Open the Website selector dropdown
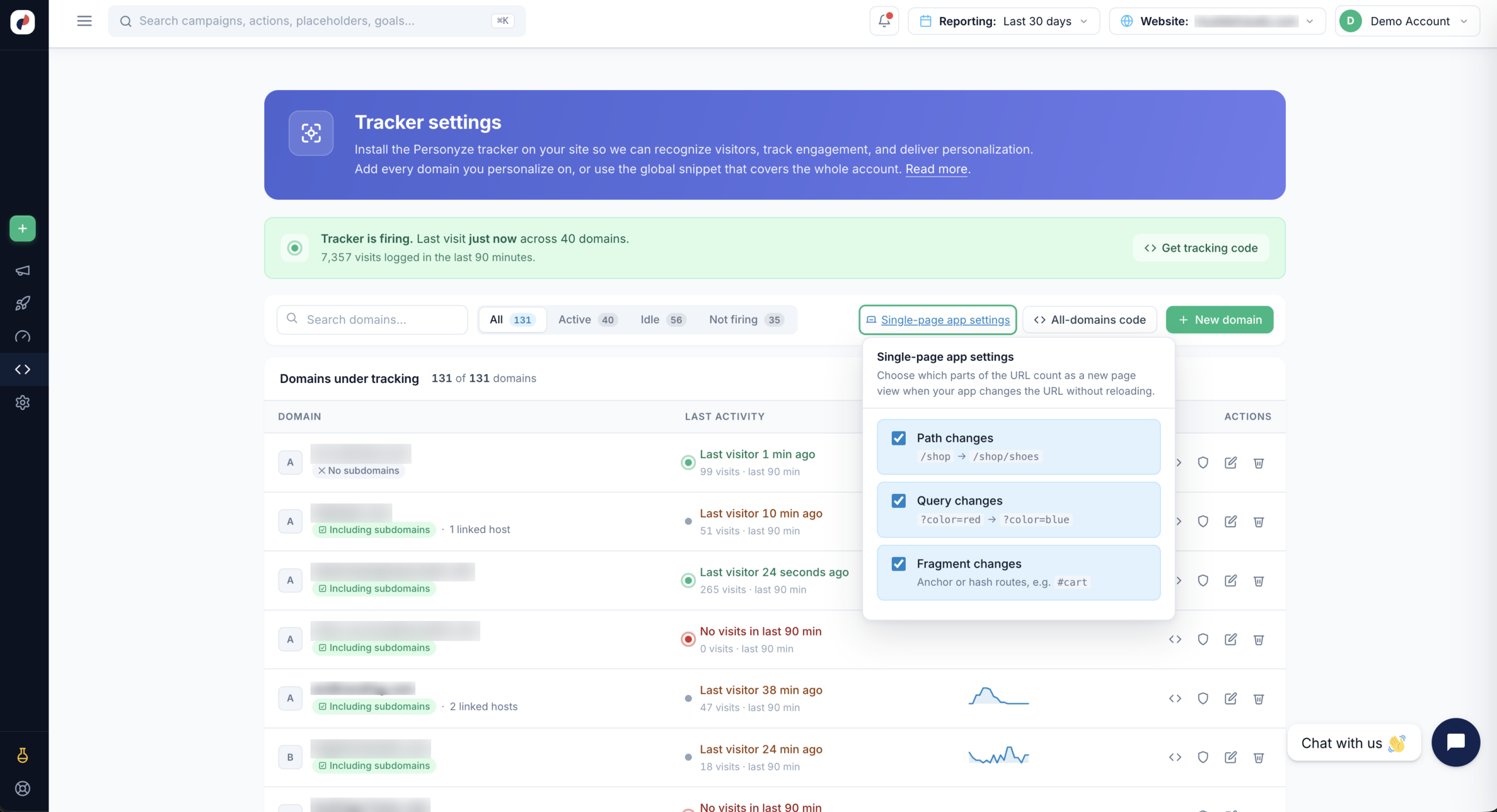1497x812 pixels. point(1217,21)
